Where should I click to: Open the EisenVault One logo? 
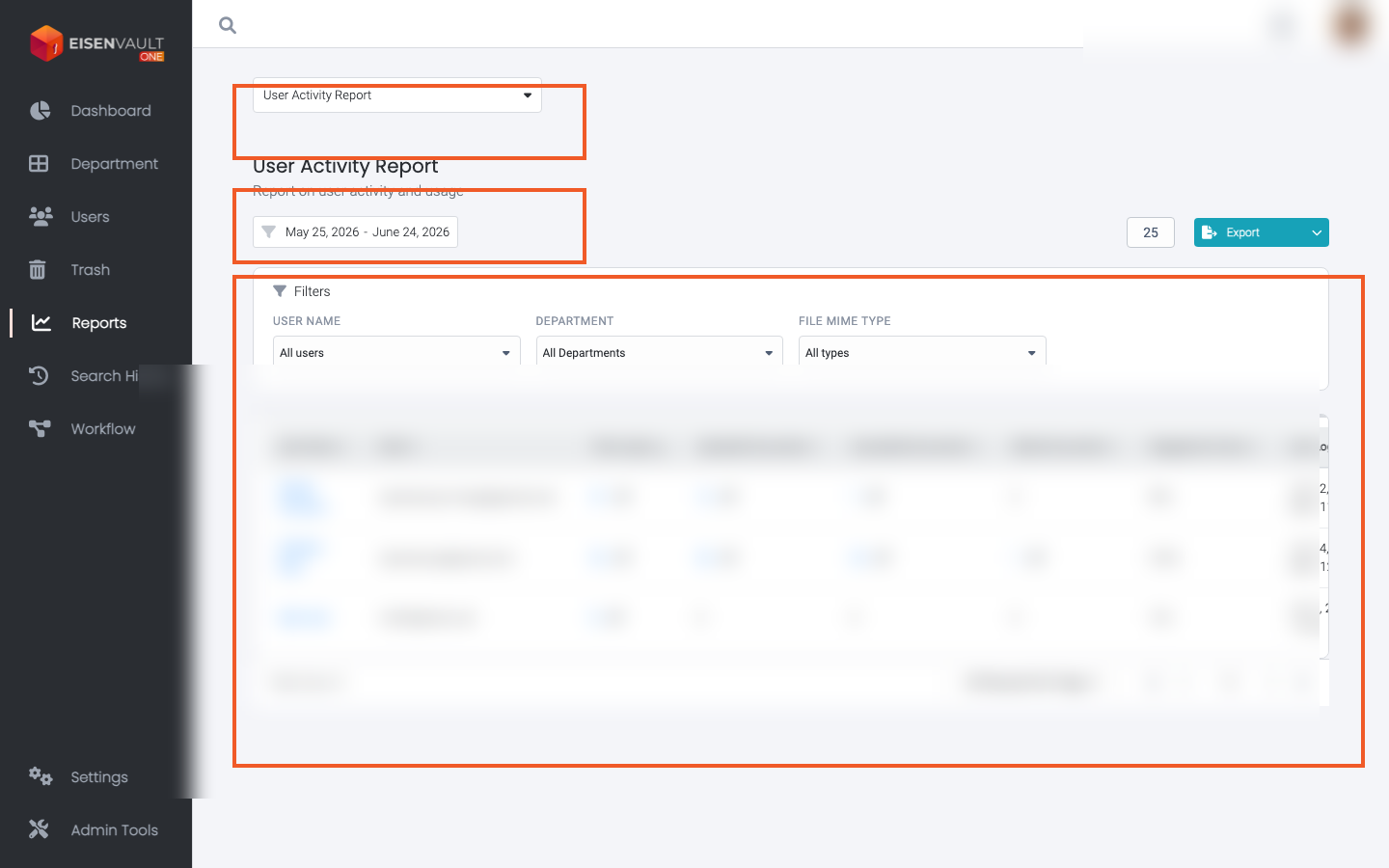click(96, 43)
